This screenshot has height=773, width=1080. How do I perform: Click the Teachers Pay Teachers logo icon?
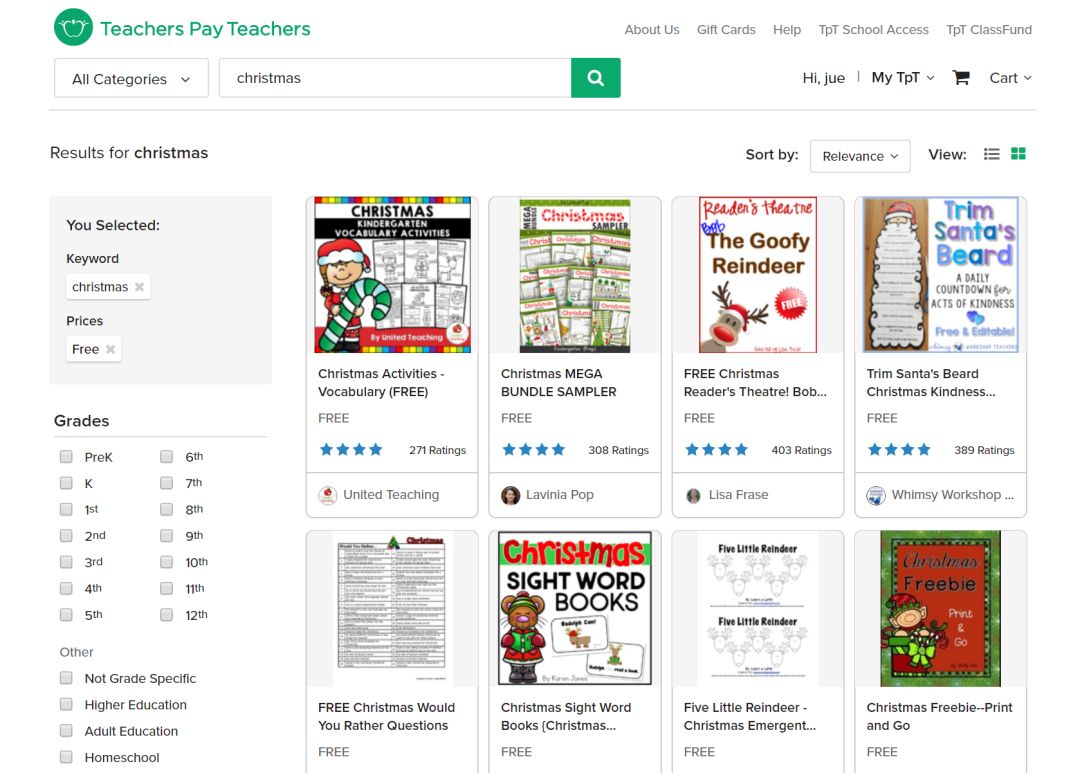click(x=73, y=28)
